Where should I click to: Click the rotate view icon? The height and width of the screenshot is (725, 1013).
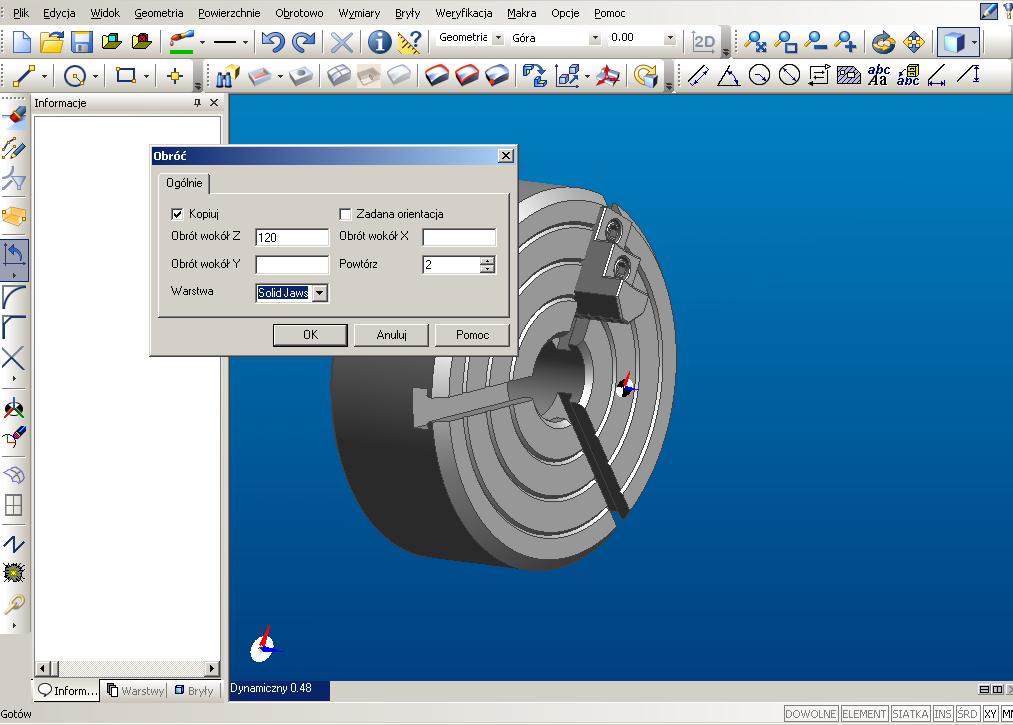coord(883,43)
